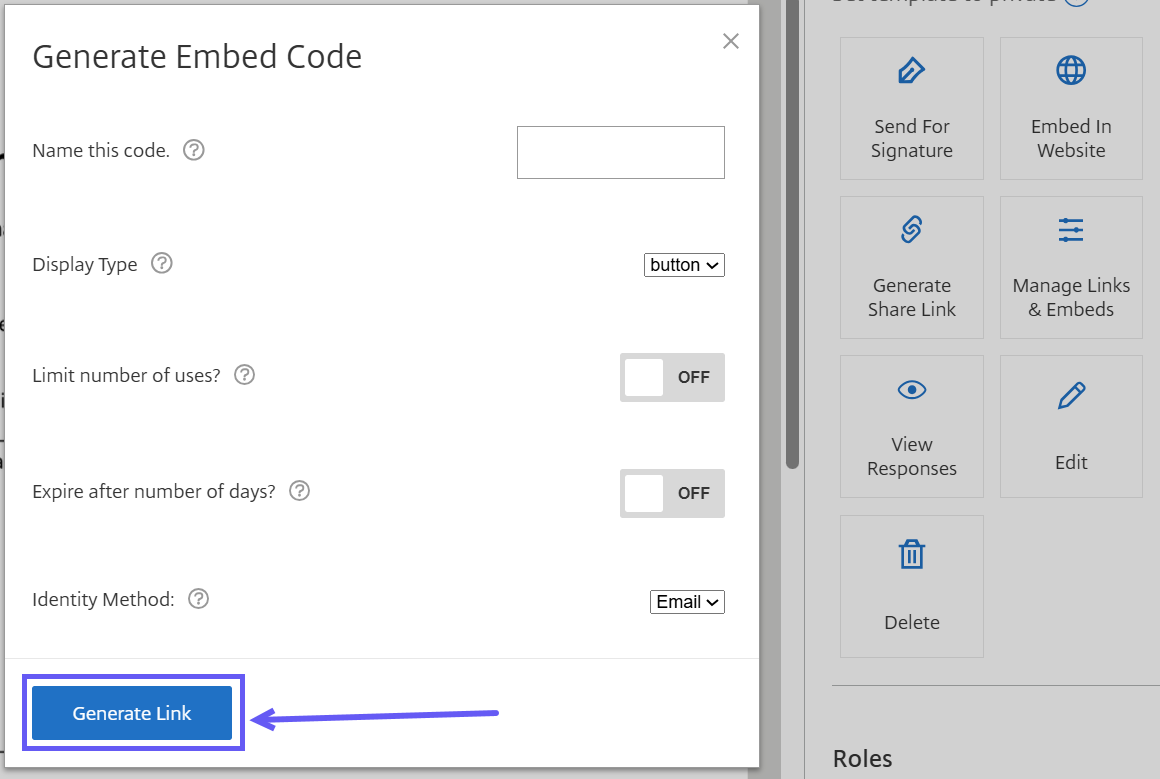The height and width of the screenshot is (779, 1160).
Task: Click the page vertical scrollbar thumb
Action: coord(792,234)
